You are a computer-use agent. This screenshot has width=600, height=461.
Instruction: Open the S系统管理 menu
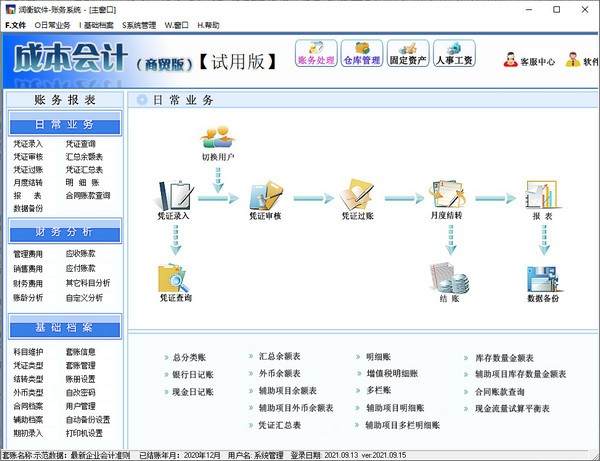pyautogui.click(x=139, y=25)
